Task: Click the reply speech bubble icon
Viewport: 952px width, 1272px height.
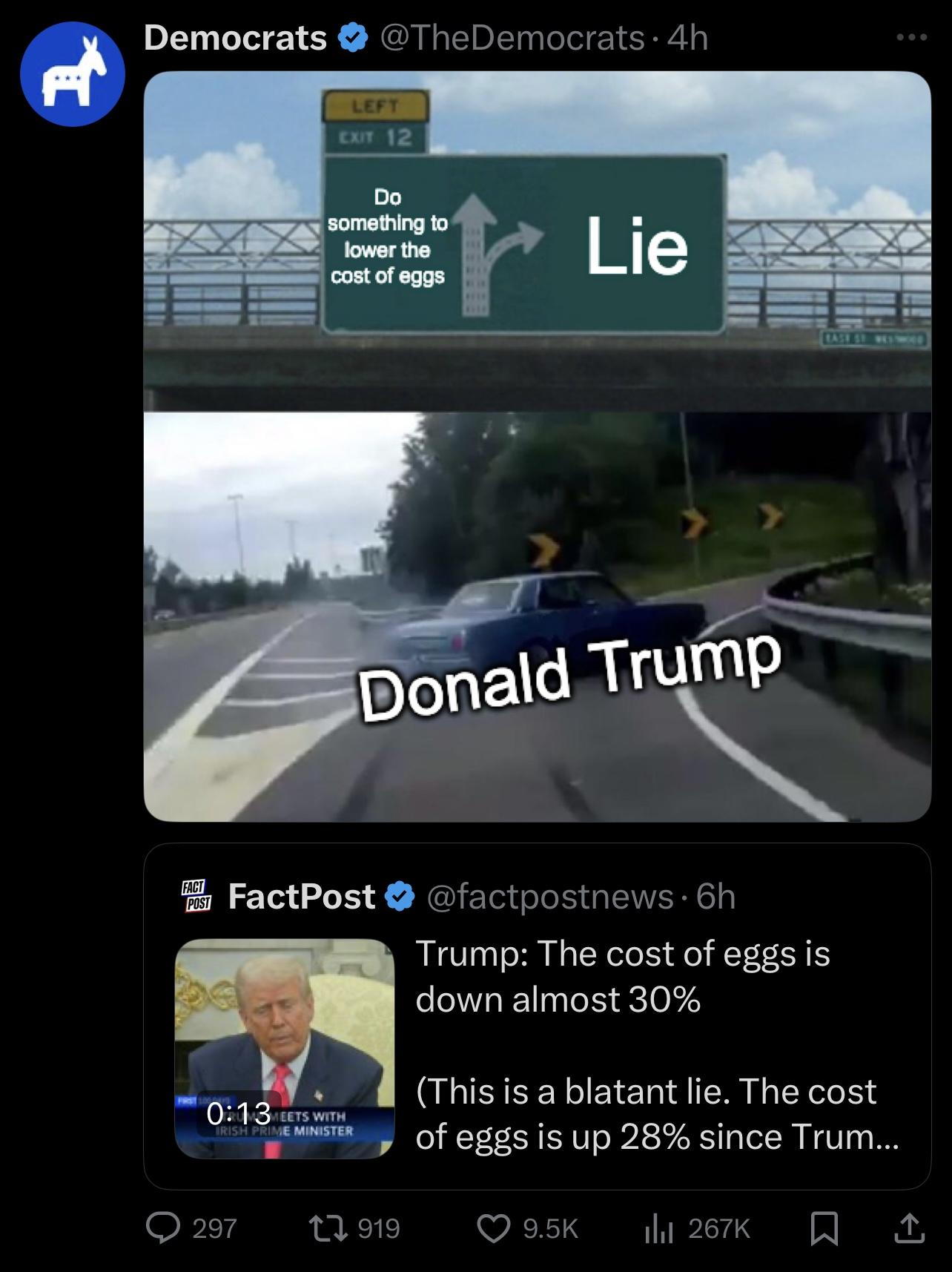Action: pos(159,1228)
